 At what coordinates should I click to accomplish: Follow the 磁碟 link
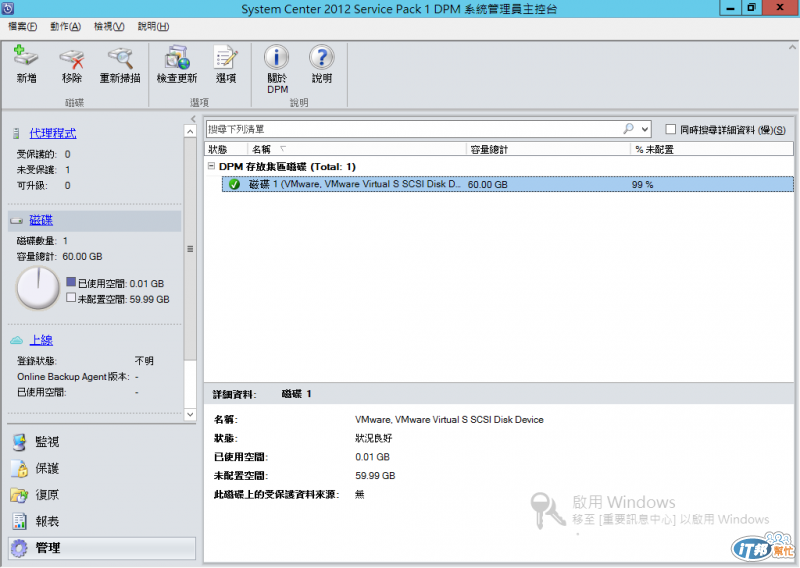point(41,220)
